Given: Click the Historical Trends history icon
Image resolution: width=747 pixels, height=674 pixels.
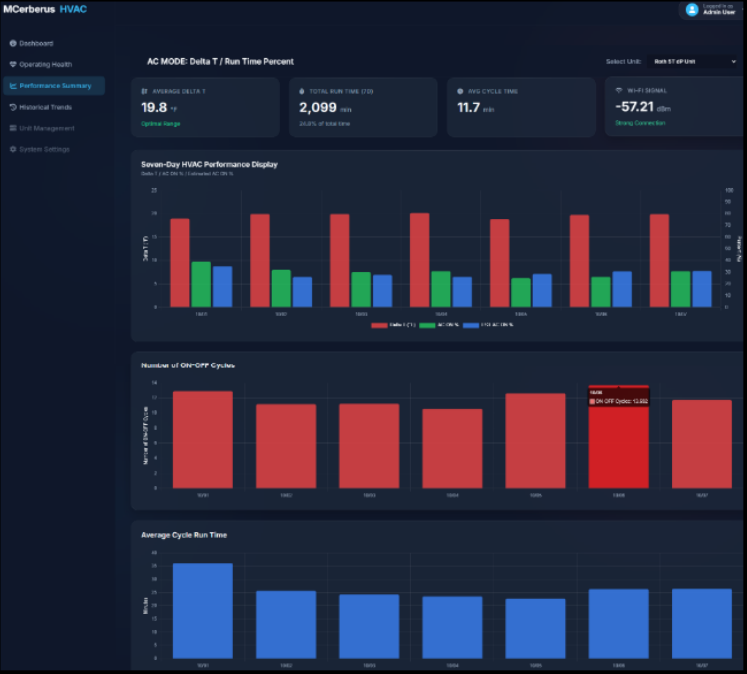Looking at the screenshot, I should pyautogui.click(x=13, y=107).
